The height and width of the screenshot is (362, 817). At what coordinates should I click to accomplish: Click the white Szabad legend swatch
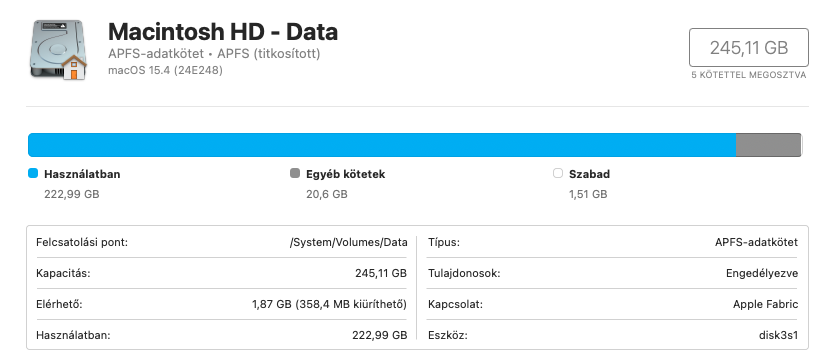click(558, 173)
